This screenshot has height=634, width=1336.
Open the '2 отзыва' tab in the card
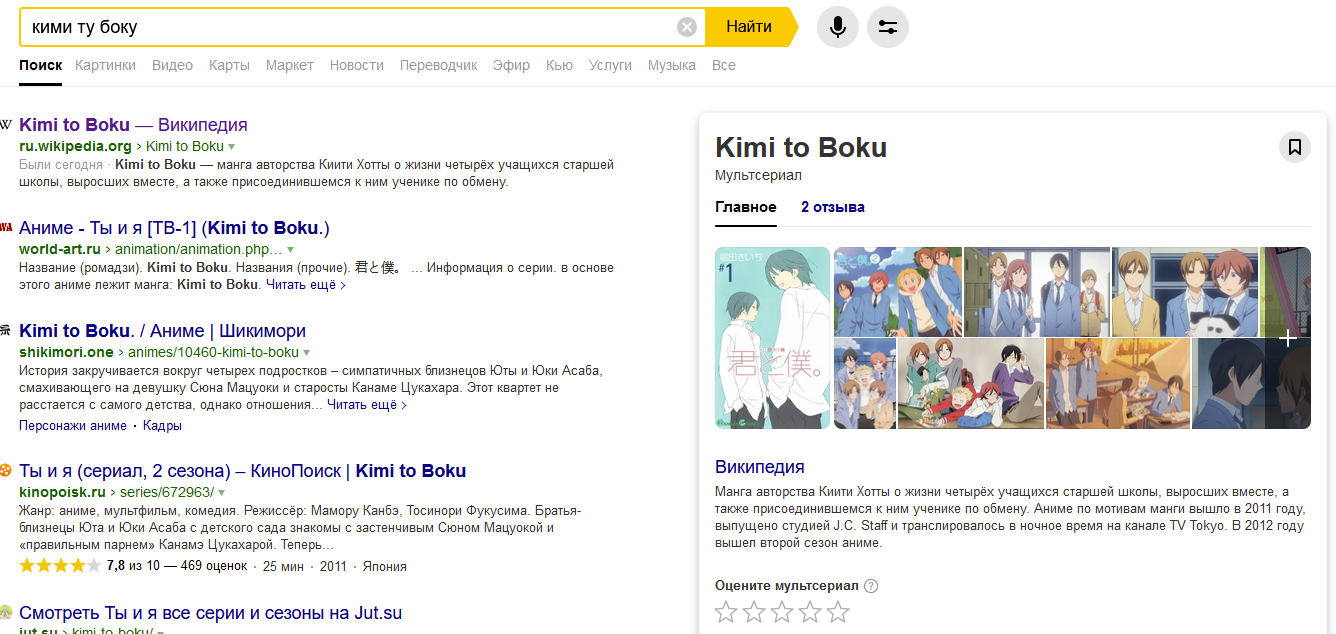[x=833, y=207]
